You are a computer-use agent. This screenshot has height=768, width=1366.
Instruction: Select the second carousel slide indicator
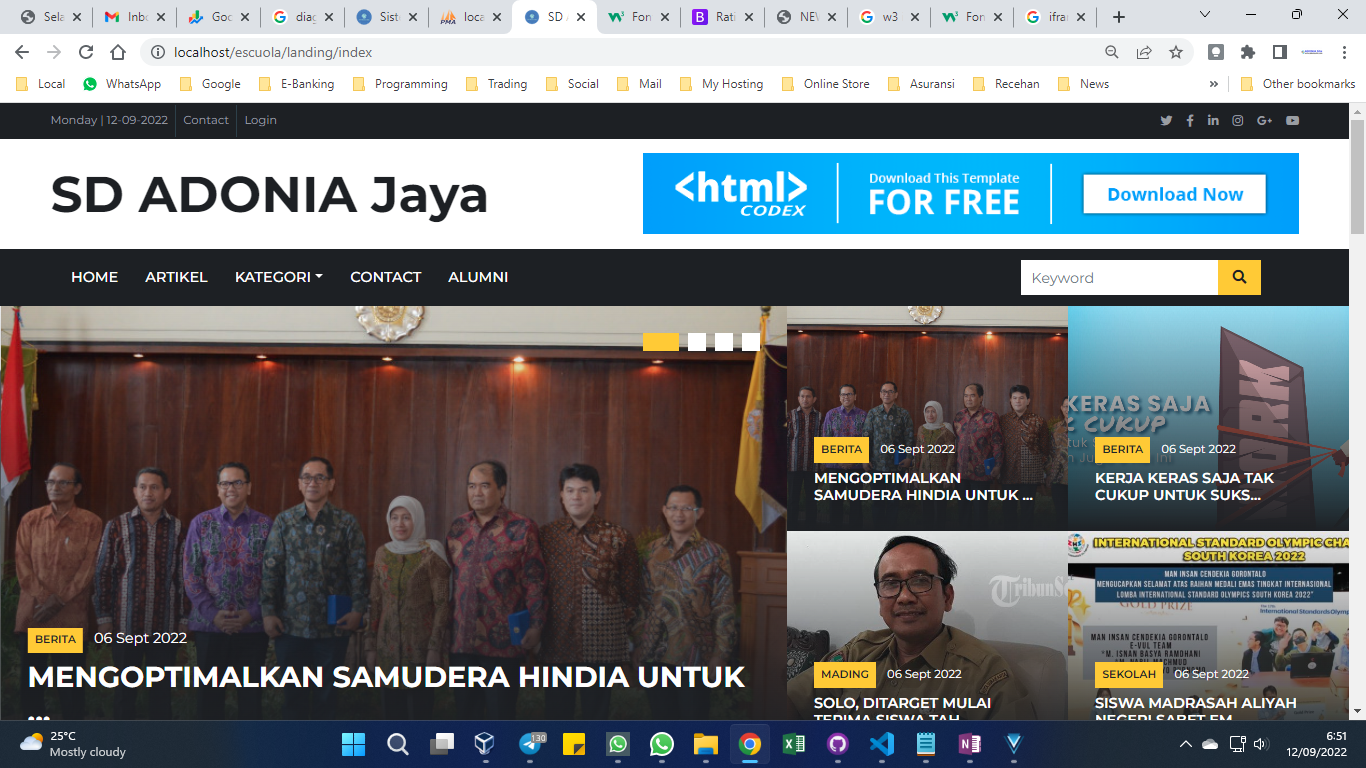pos(697,342)
